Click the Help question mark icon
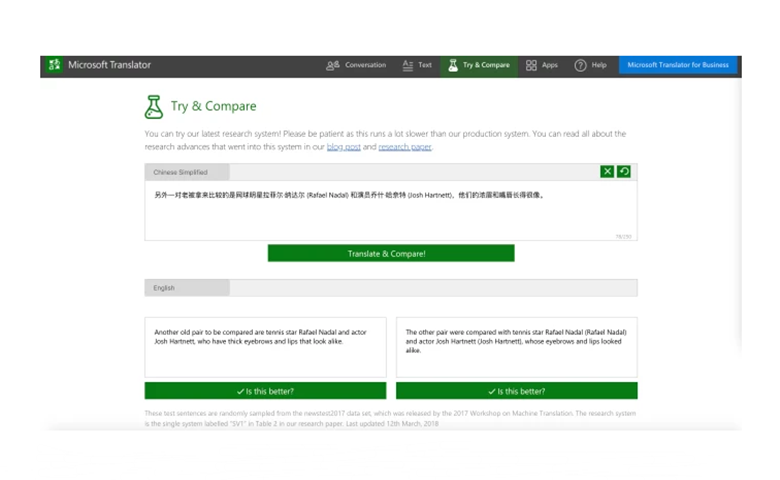This screenshot has width=780, height=480. coord(580,65)
